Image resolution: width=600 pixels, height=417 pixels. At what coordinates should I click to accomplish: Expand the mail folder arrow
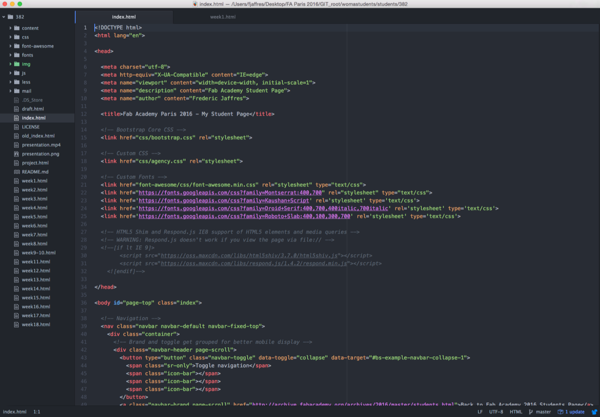(10, 91)
